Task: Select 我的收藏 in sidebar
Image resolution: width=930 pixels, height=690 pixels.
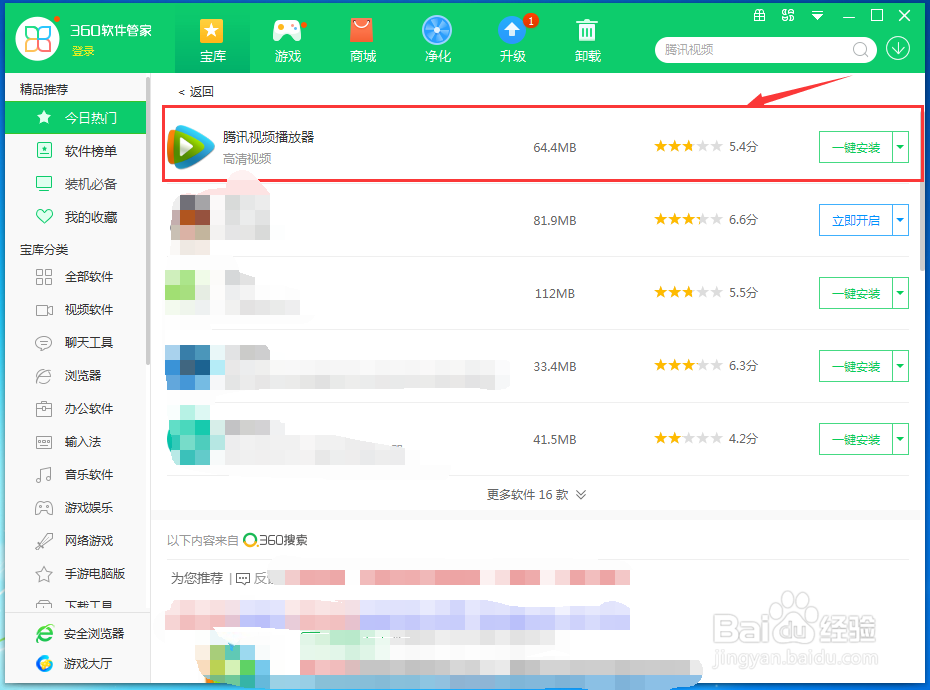Action: (75, 217)
